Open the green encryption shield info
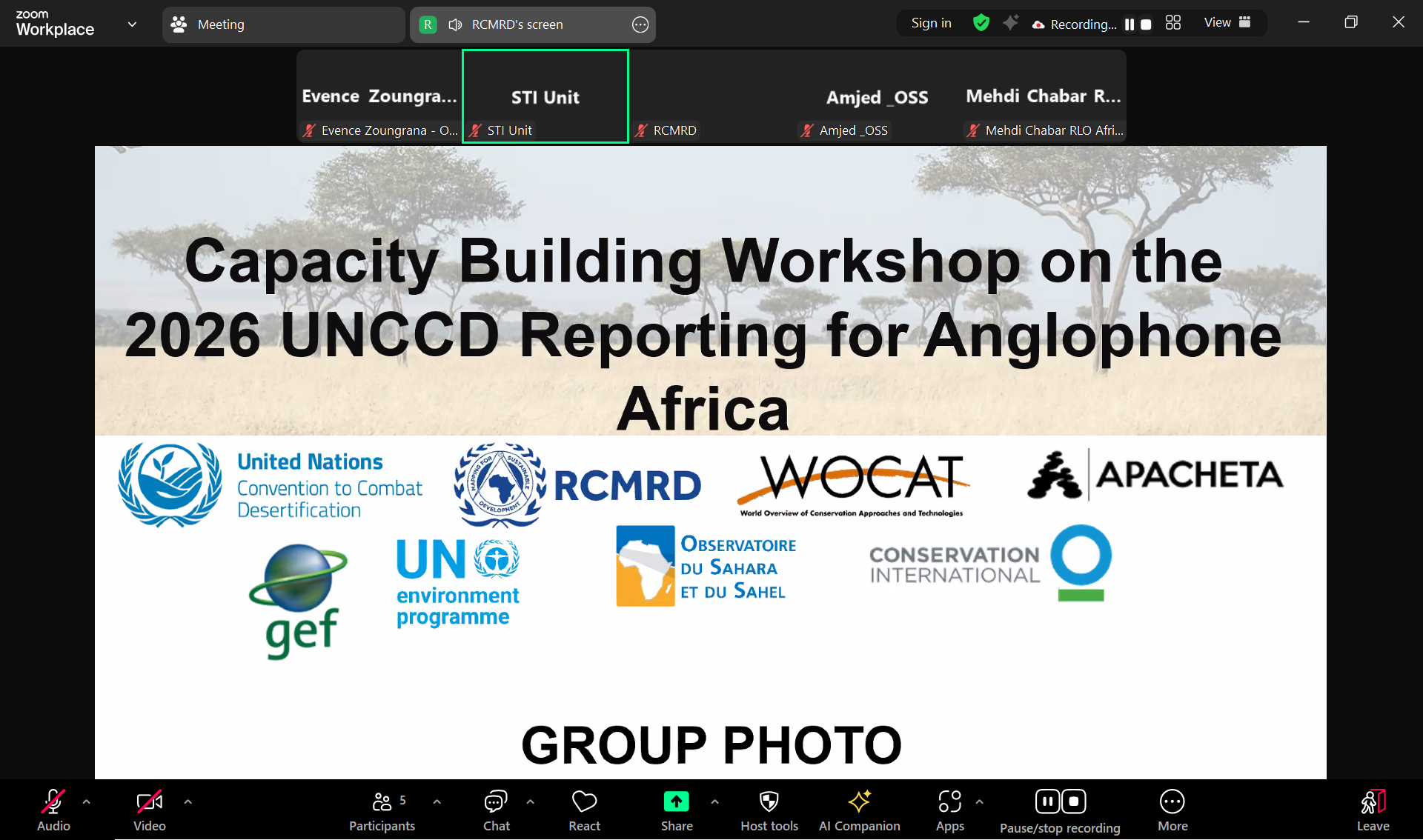Viewport: 1423px width, 840px height. (981, 23)
